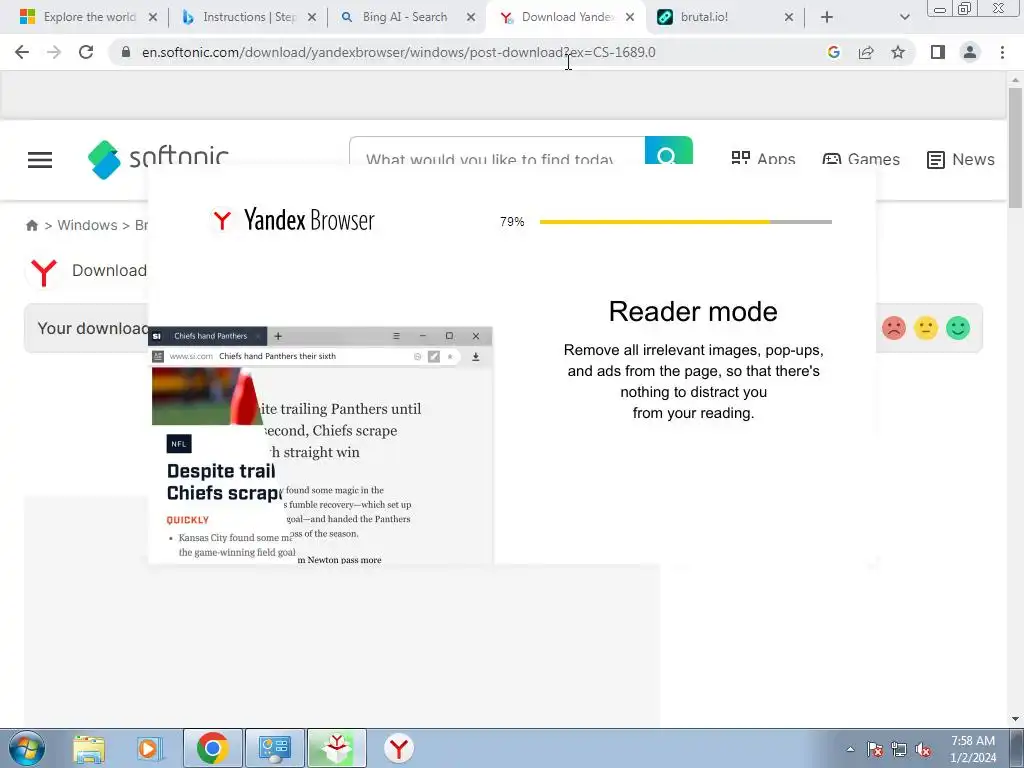Click the browser back arrow
Image resolution: width=1024 pixels, height=768 pixels.
coord(22,52)
